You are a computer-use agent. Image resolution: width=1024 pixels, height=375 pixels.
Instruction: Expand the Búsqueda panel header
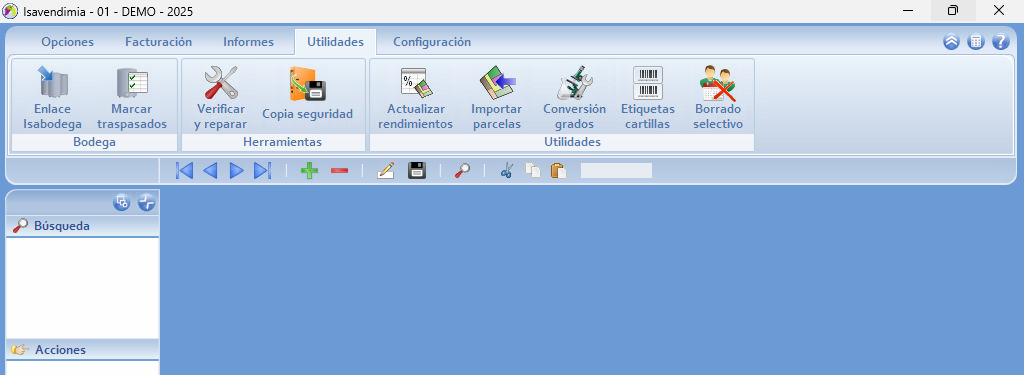pos(82,226)
